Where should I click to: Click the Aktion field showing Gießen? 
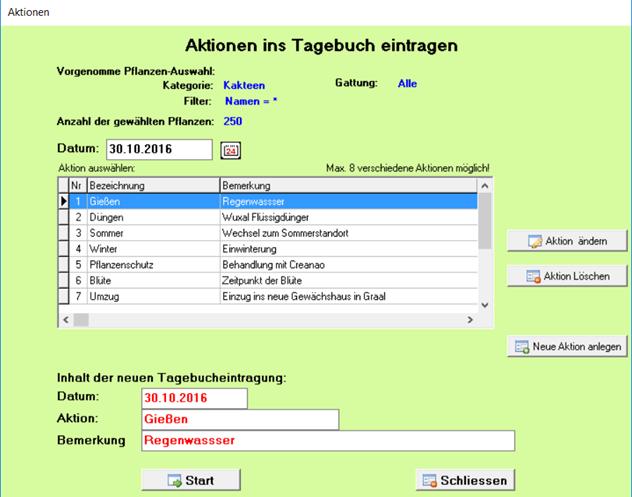(x=240, y=419)
